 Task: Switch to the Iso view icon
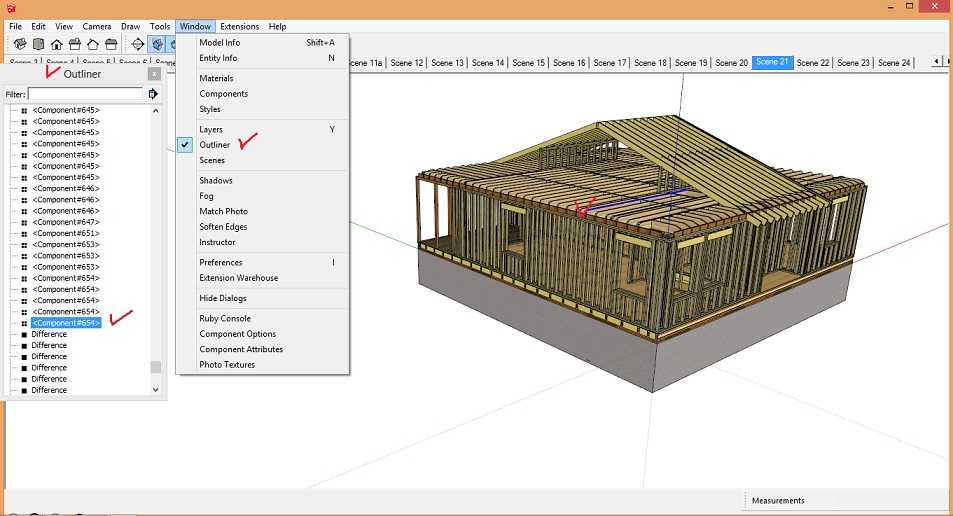(20, 44)
